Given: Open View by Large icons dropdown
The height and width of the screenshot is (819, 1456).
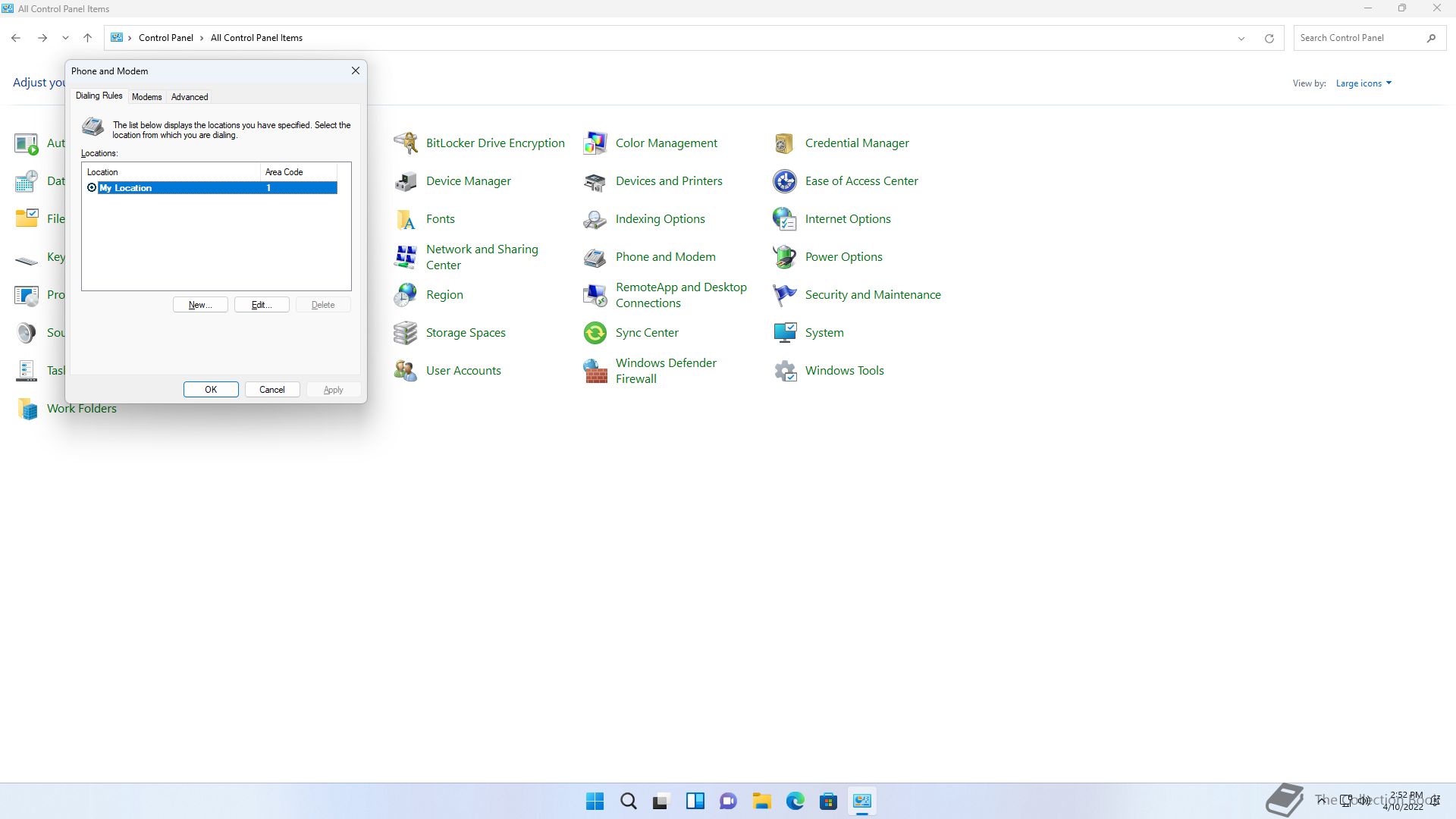Looking at the screenshot, I should tap(1363, 83).
